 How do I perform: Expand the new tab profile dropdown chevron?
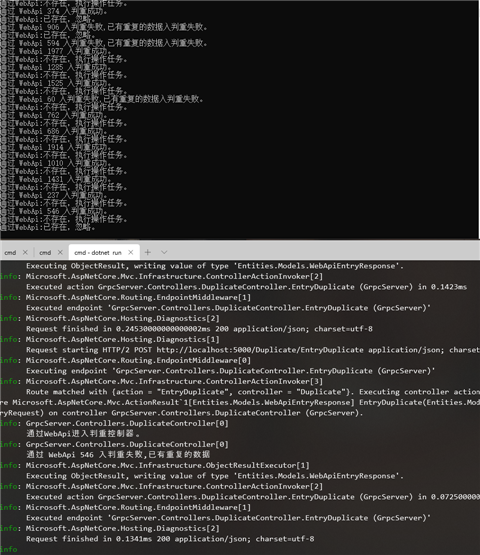[164, 252]
